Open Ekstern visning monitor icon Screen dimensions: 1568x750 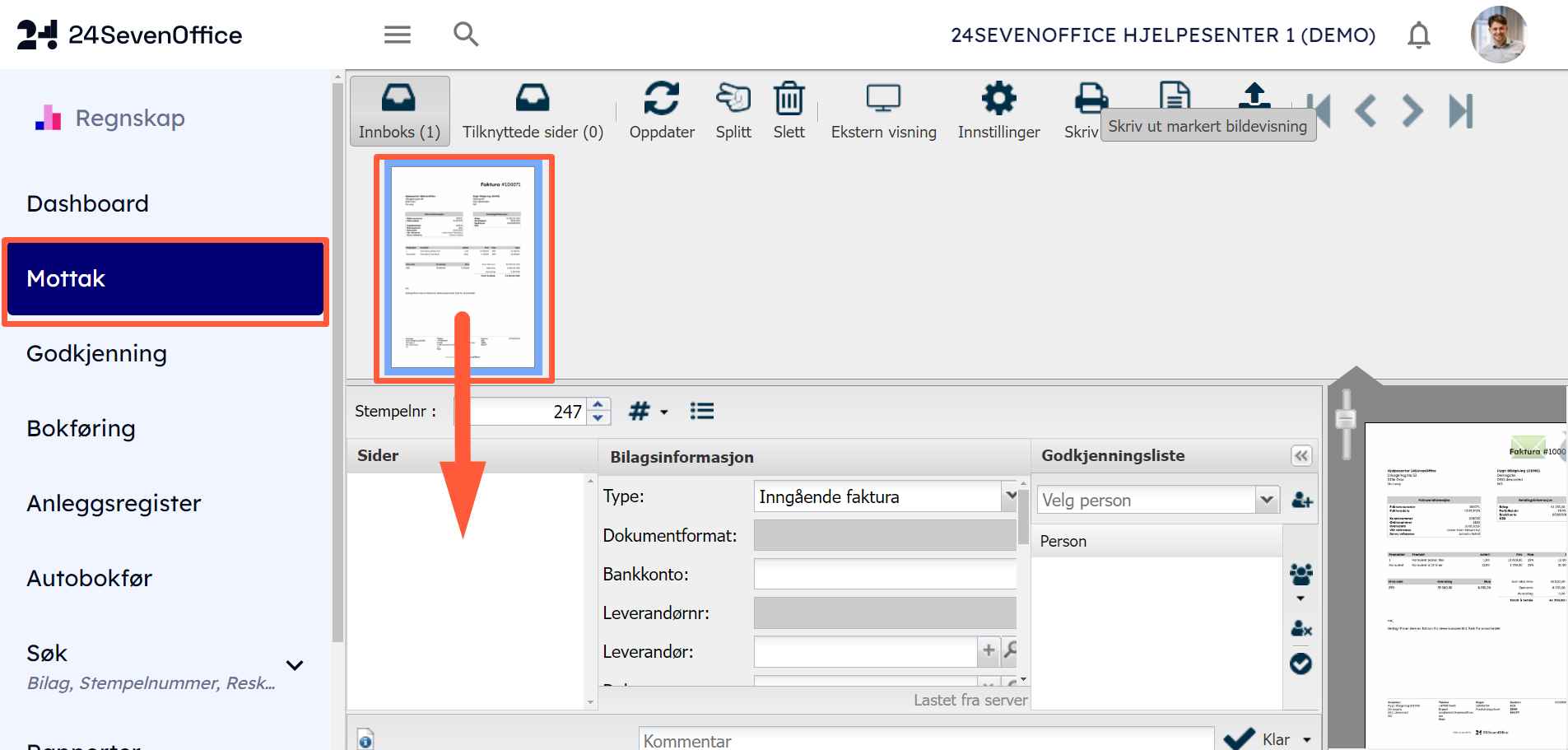(x=883, y=99)
